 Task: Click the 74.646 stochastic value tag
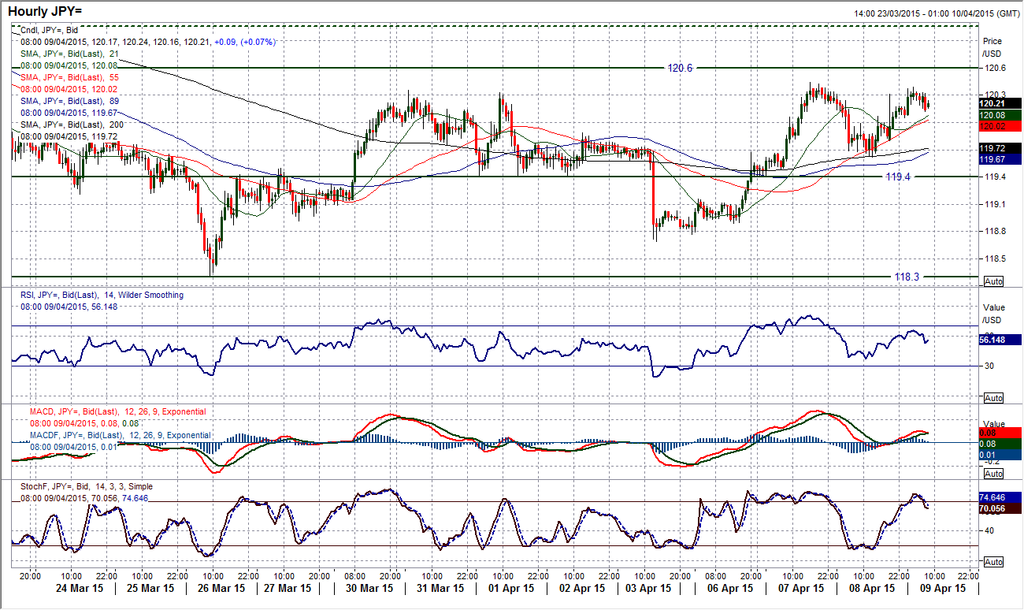(x=999, y=497)
